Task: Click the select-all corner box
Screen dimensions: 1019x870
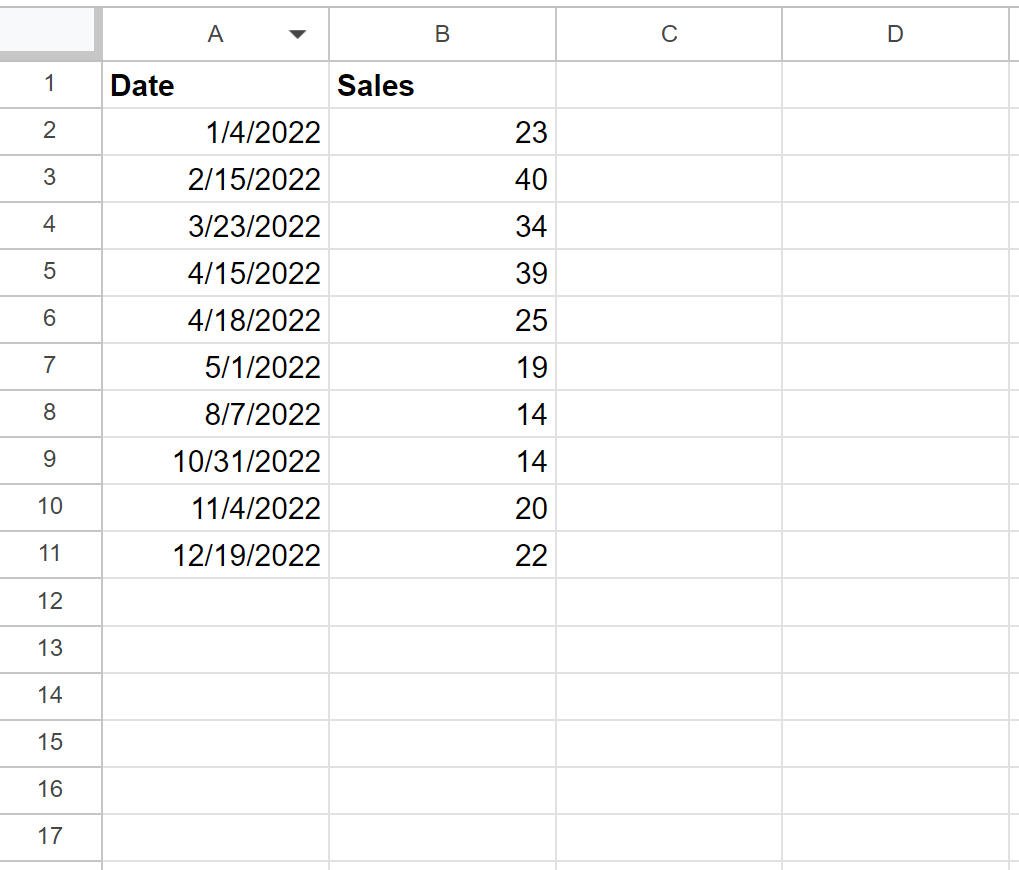Action: coord(47,30)
